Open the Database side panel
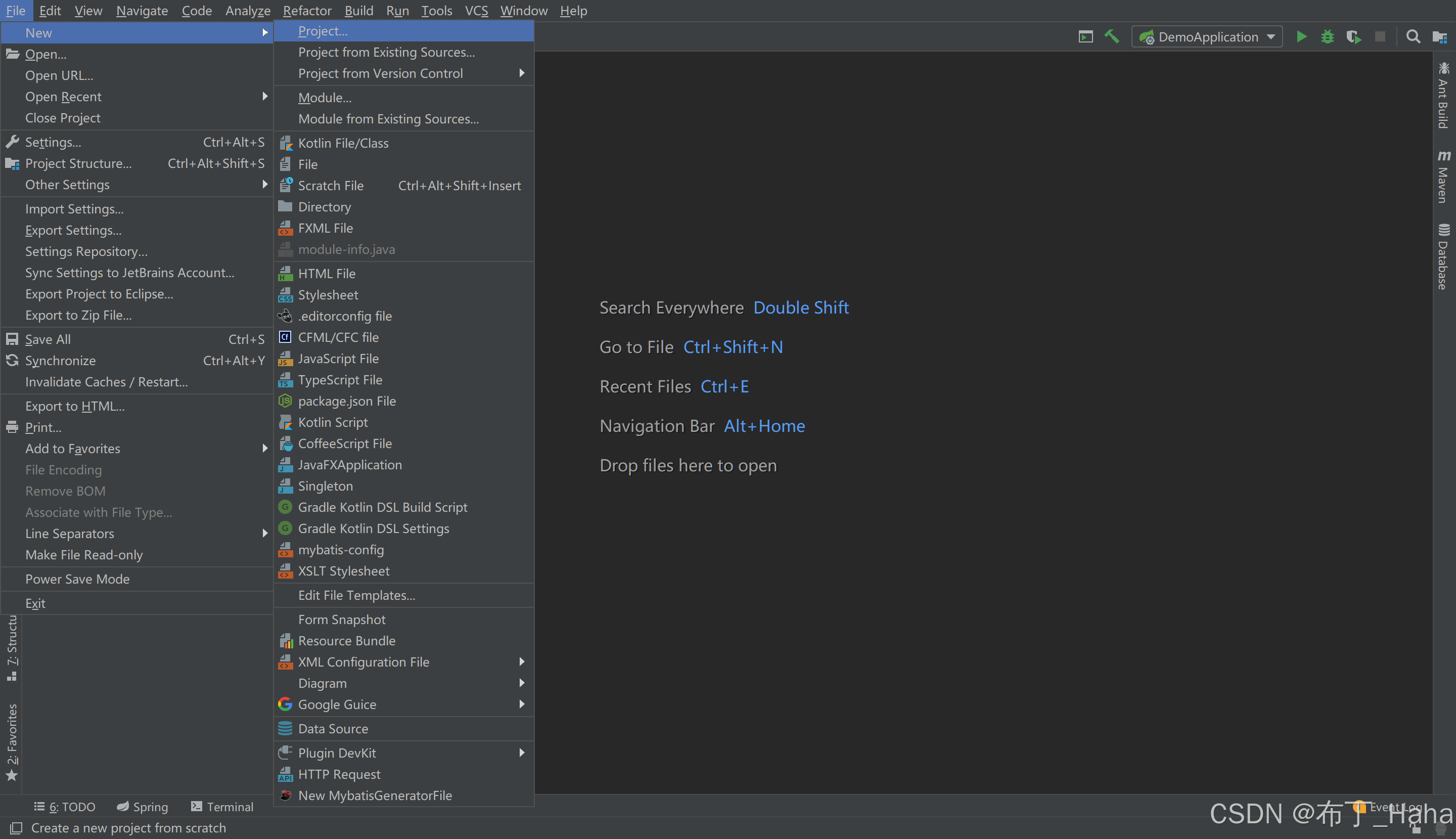Viewport: 1456px width, 839px height. pos(1443,256)
